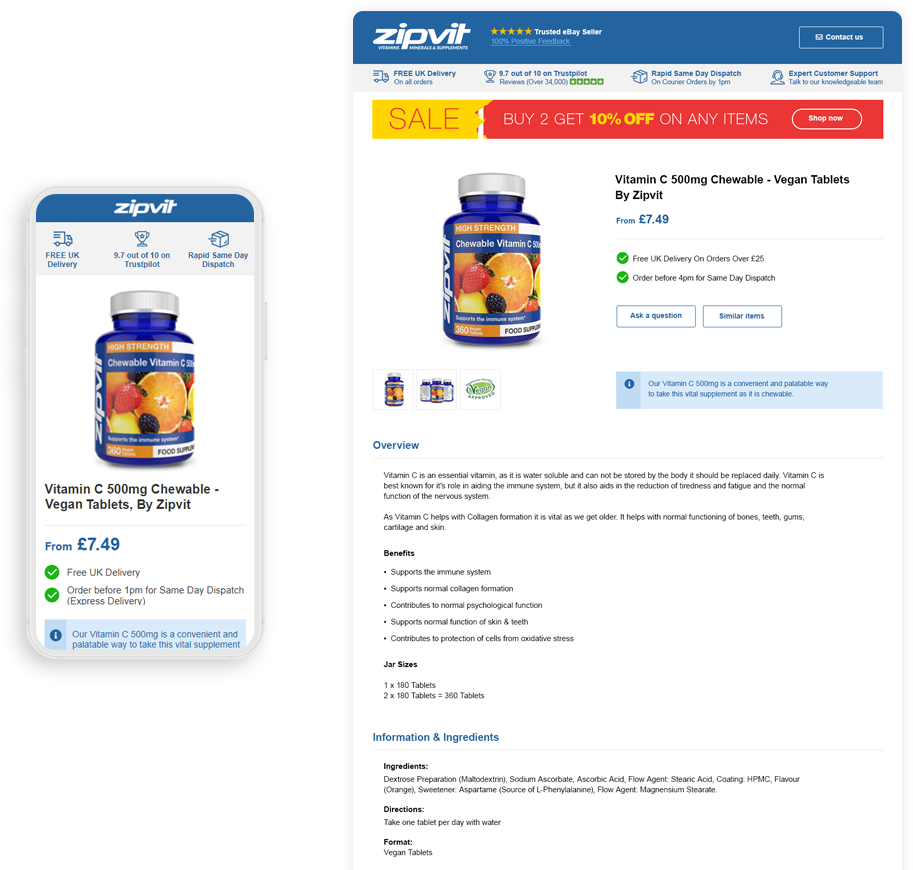Click the delivery truck icon on desktop bar
This screenshot has height=870, width=913.
pos(381,77)
